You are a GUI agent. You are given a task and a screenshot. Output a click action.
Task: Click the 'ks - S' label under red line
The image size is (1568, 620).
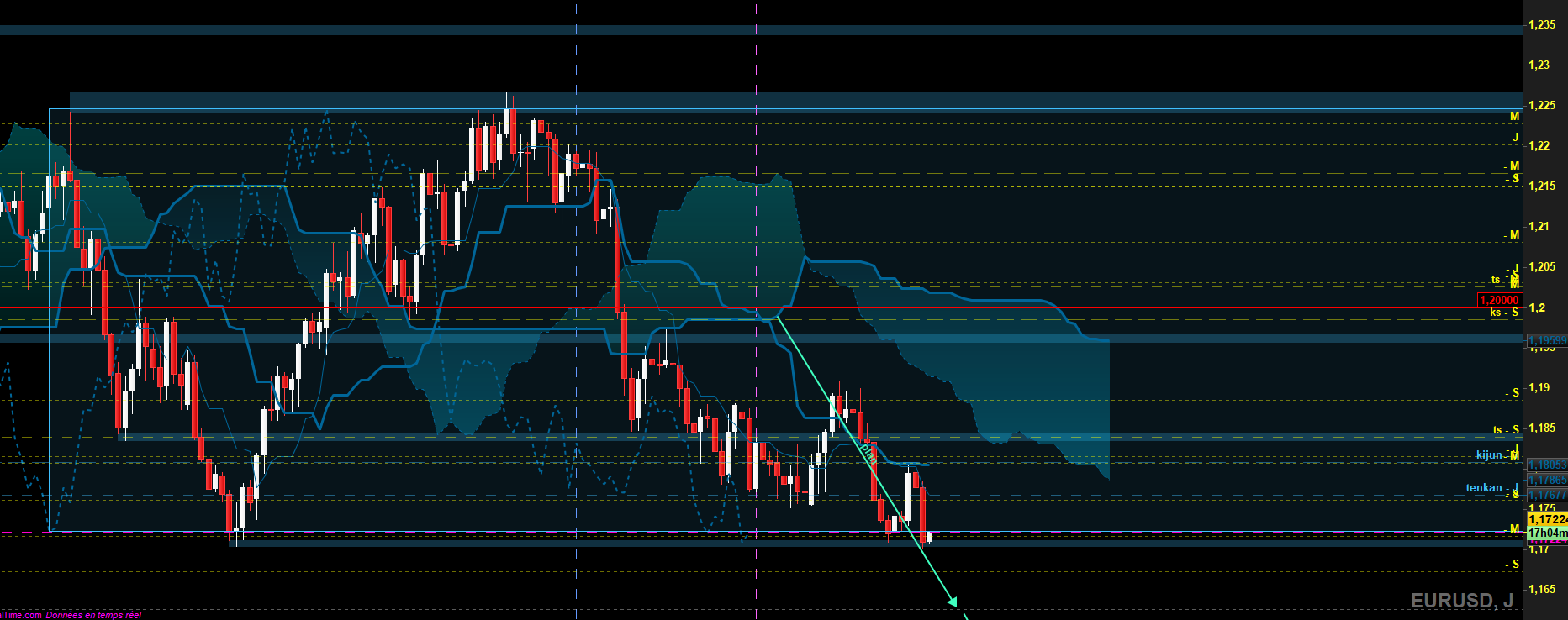(x=1504, y=313)
